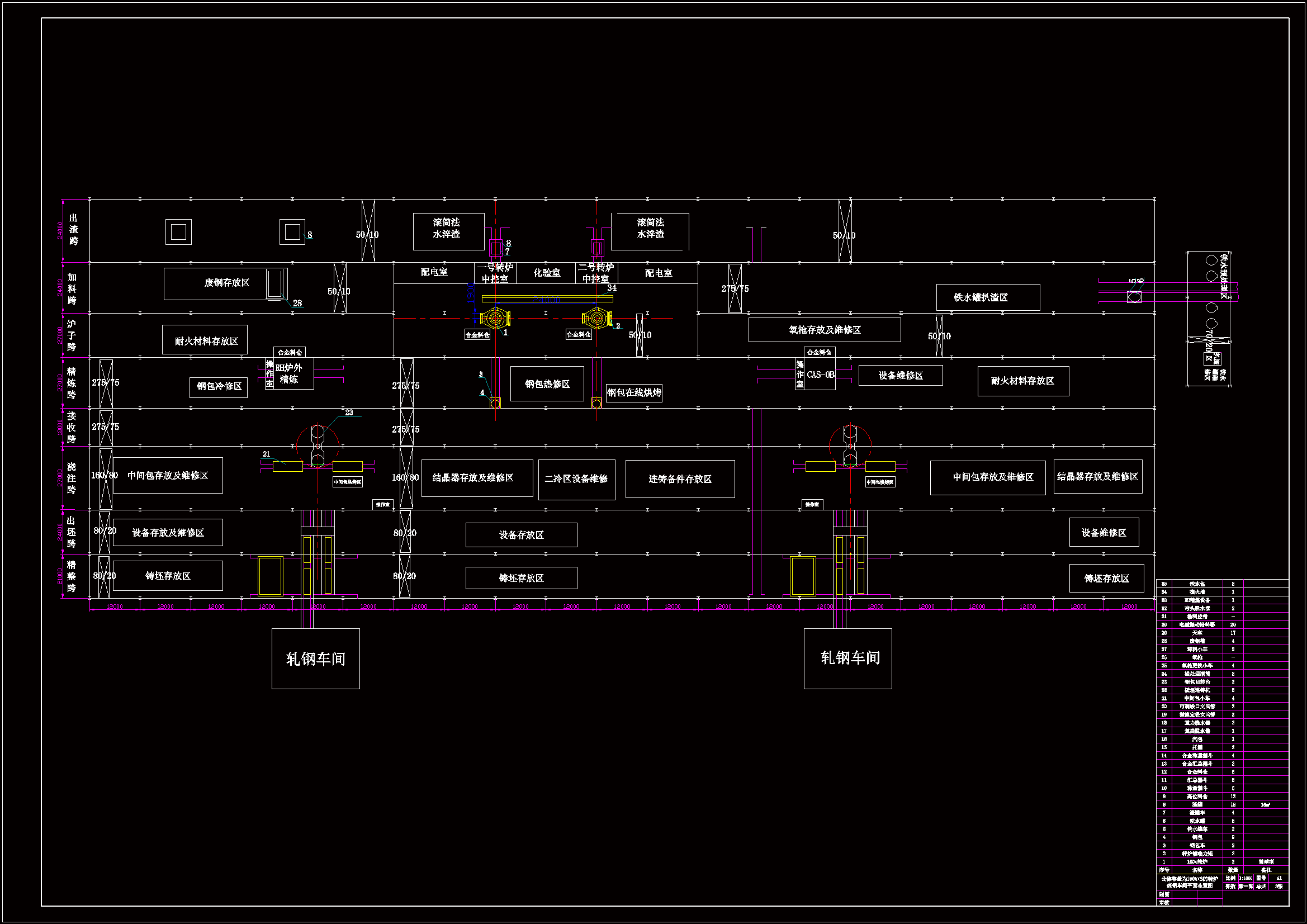Select the 钢包热修区 area box
The height and width of the screenshot is (924, 1307).
(x=547, y=384)
